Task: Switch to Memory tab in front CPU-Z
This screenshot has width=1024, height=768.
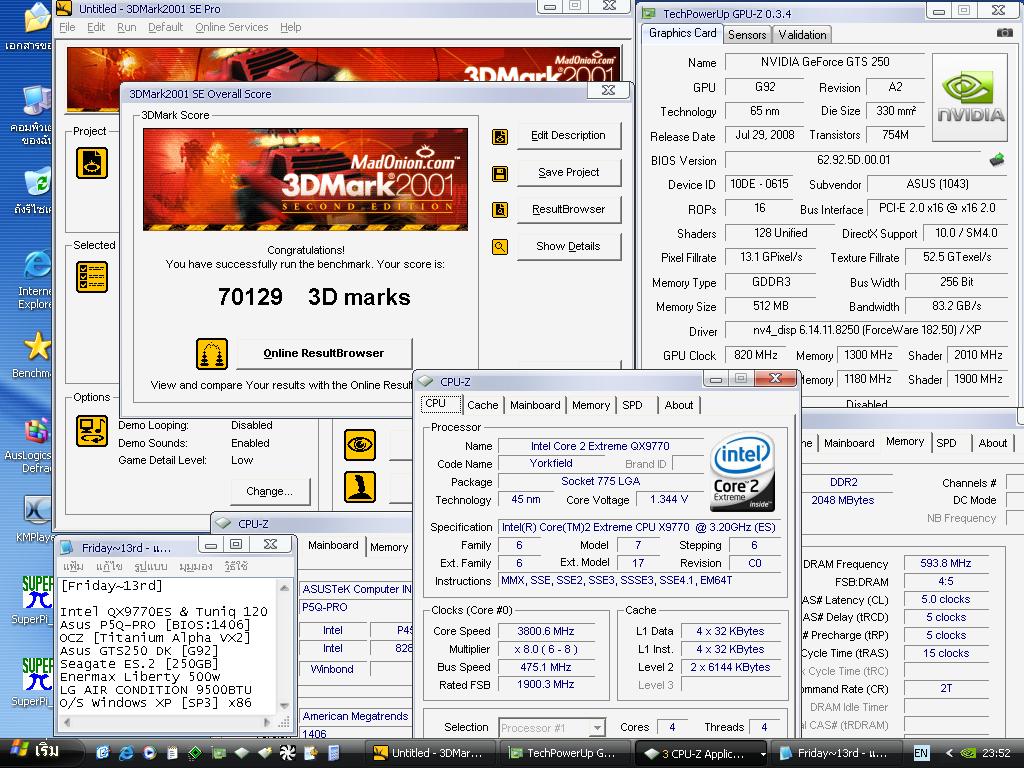Action: click(x=591, y=405)
